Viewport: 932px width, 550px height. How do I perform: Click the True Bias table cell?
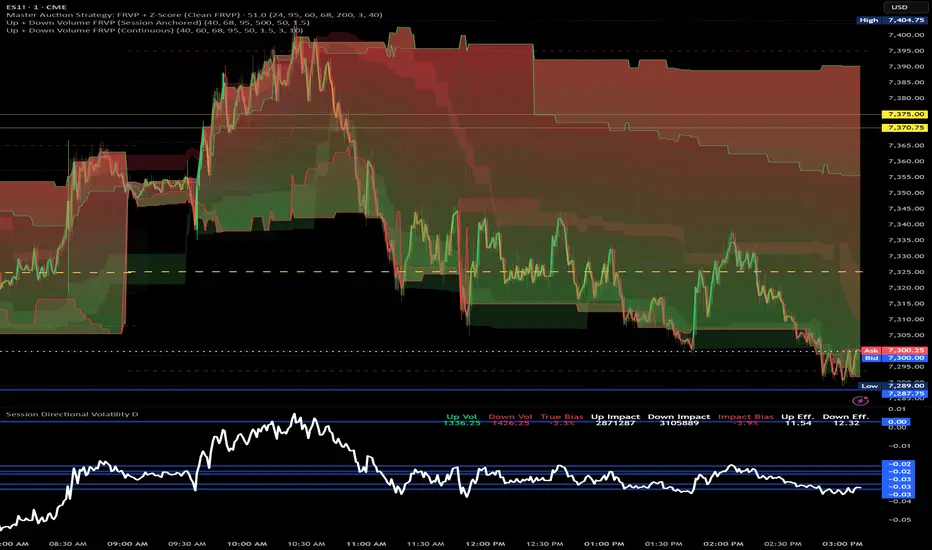562,420
